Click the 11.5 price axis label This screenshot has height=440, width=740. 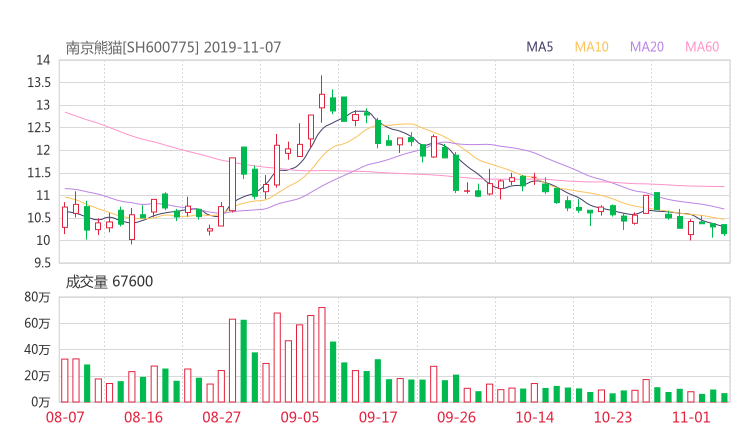click(39, 173)
